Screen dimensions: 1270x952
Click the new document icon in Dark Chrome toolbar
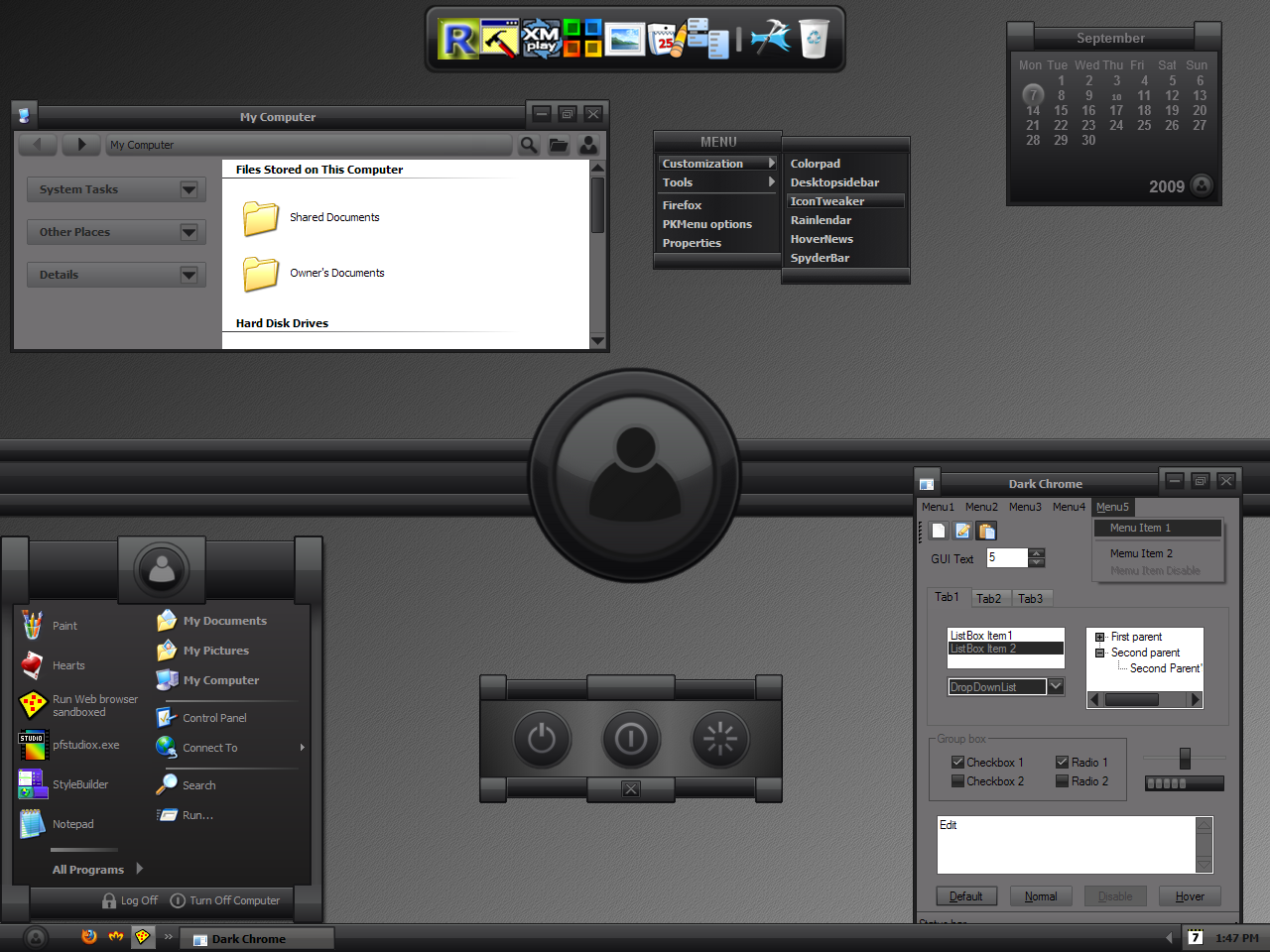click(x=939, y=531)
